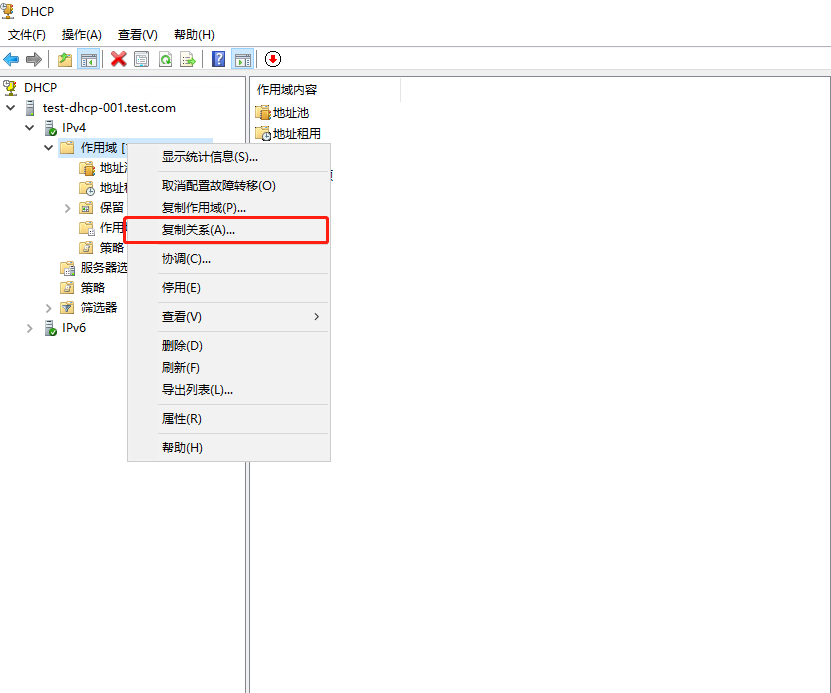Click the 地址池 icon in right pane
Viewport: 831px width, 693px height.
[263, 112]
